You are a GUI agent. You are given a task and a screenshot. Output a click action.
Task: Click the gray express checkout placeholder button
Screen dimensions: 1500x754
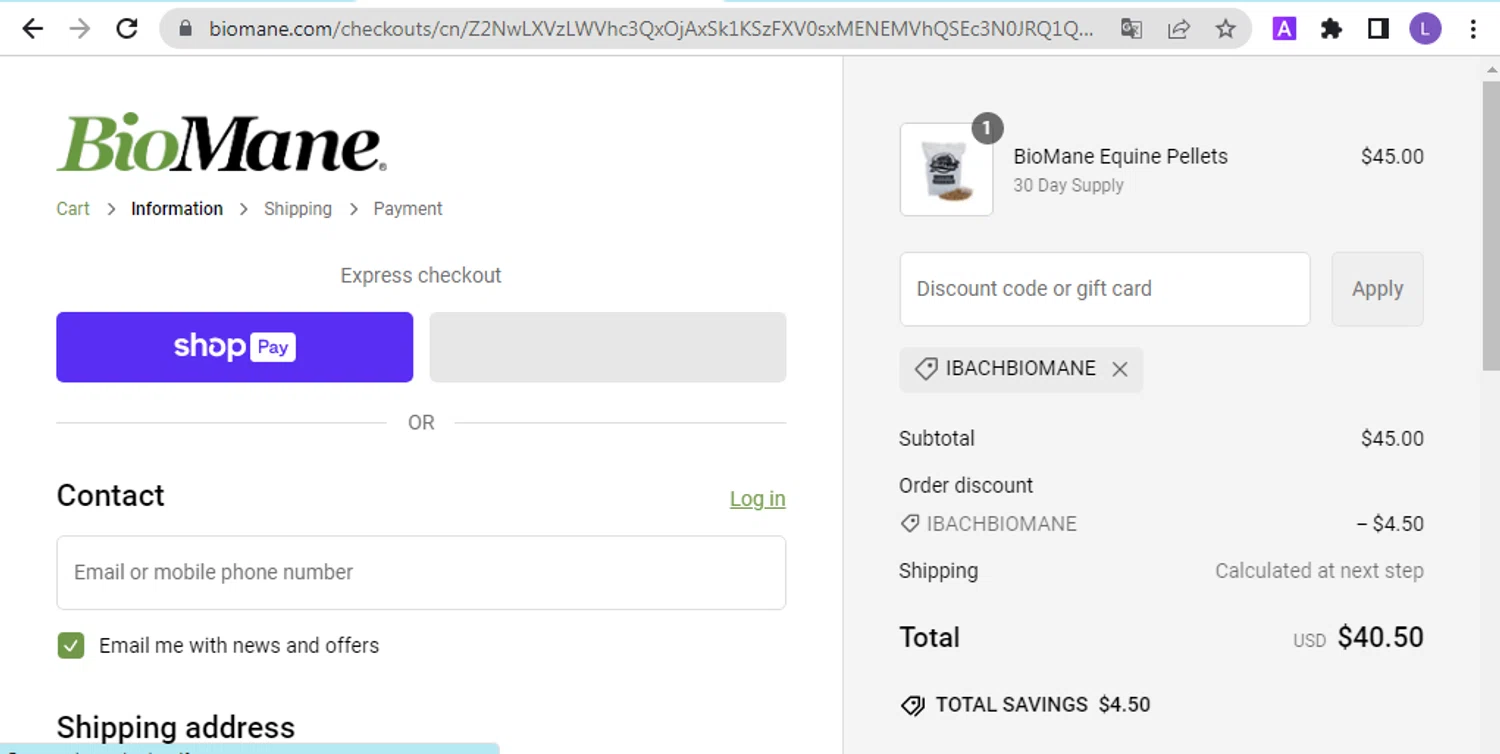[608, 347]
